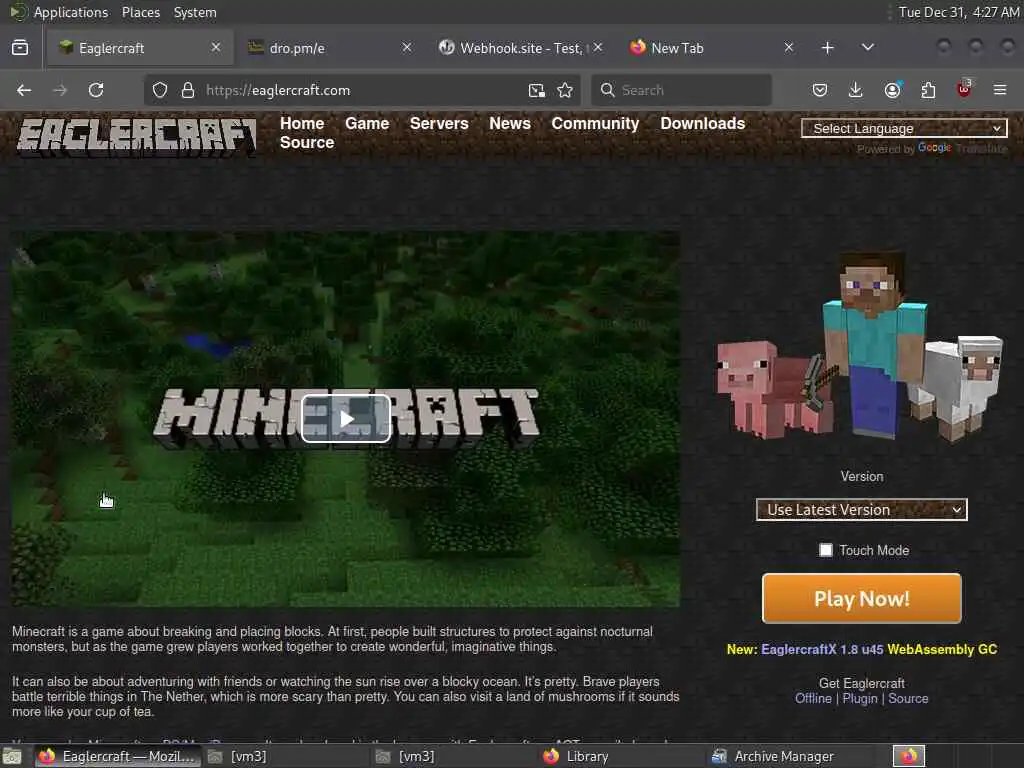This screenshot has width=1024, height=768.
Task: Bookmark this page with the star icon
Action: 565,90
